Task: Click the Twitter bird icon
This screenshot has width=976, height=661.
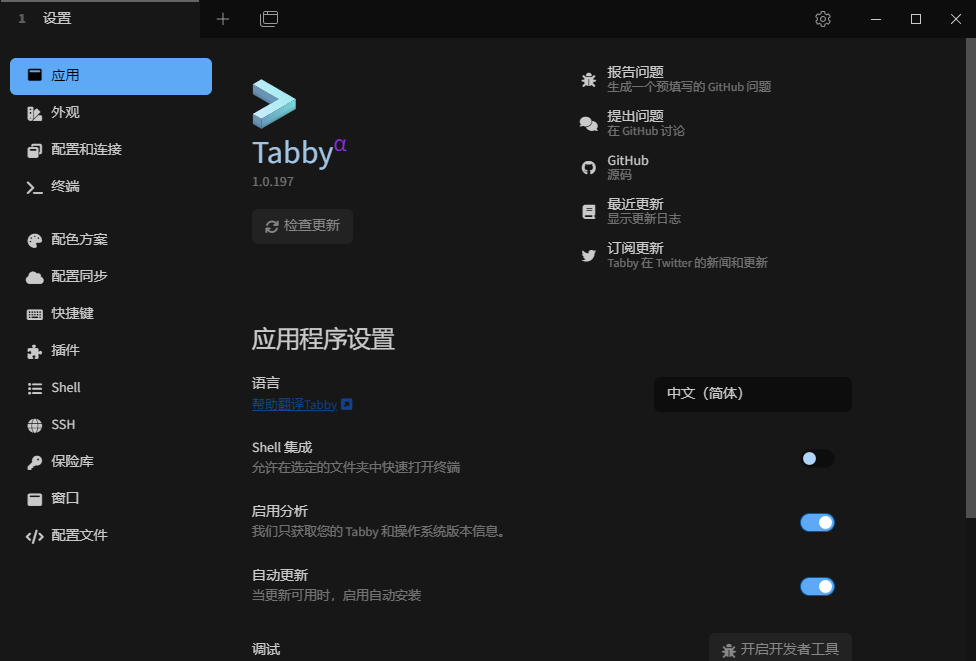Action: 588,256
